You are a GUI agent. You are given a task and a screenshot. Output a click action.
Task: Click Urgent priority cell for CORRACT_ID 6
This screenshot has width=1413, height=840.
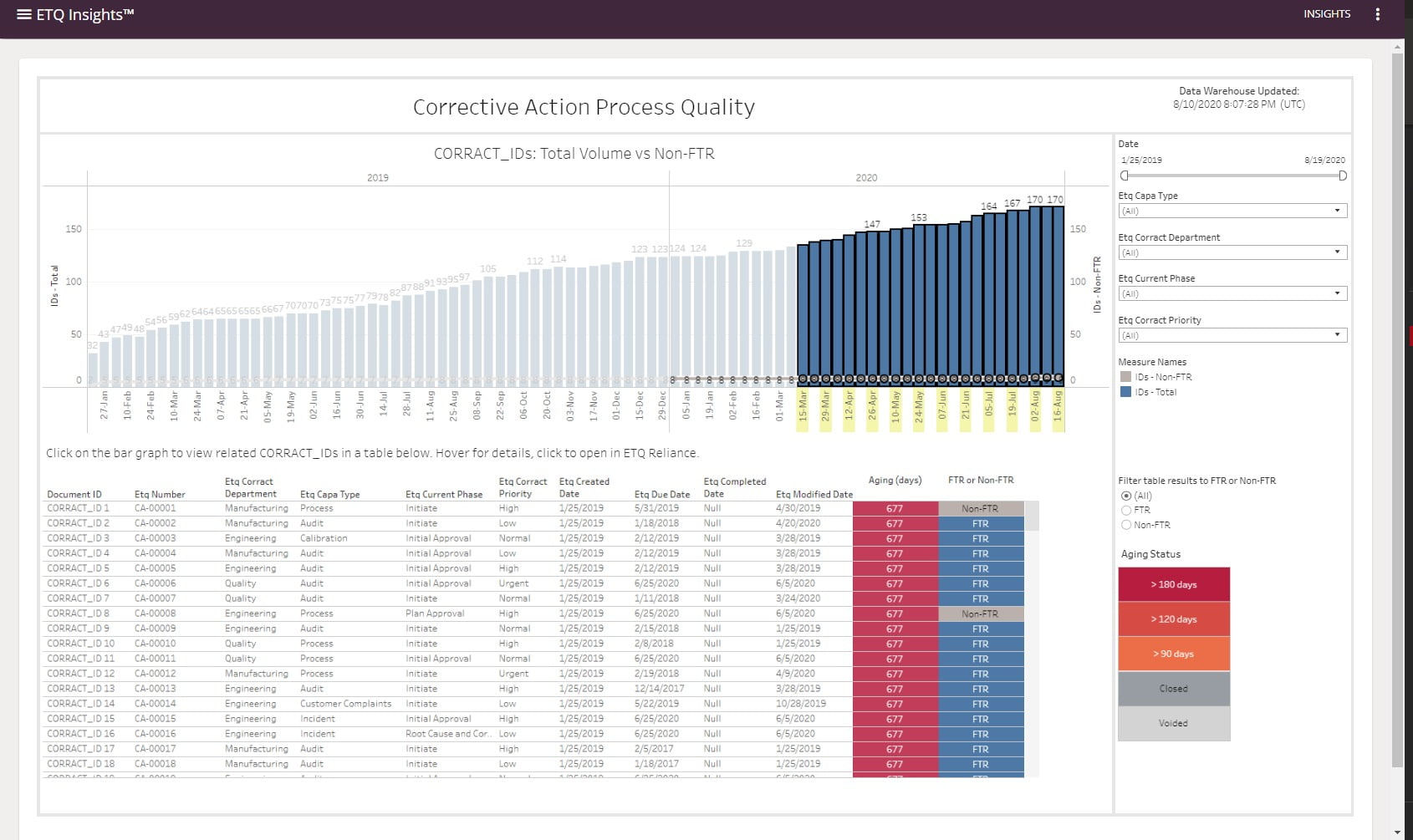514,583
